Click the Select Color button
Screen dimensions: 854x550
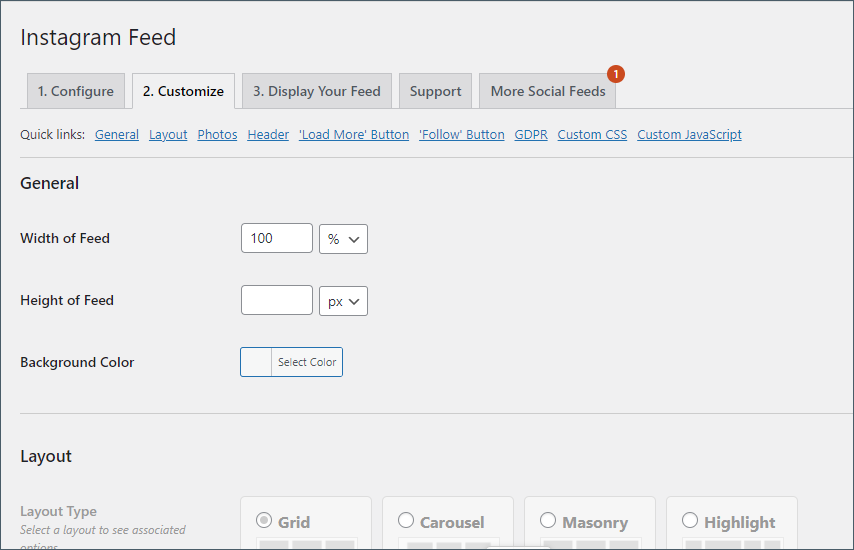point(307,362)
